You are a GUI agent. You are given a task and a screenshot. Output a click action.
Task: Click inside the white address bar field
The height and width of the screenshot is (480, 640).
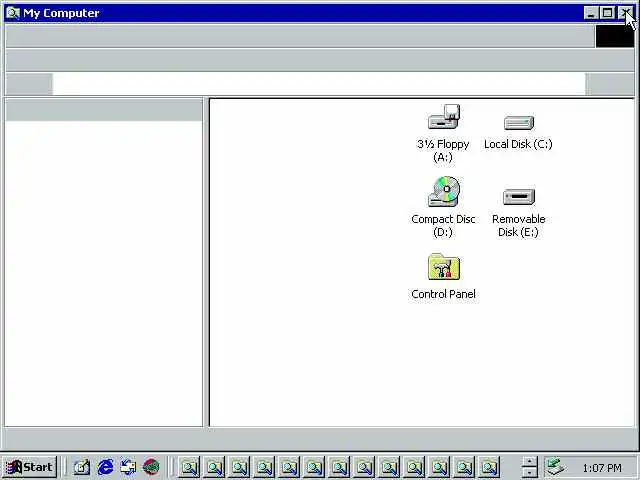pyautogui.click(x=319, y=84)
